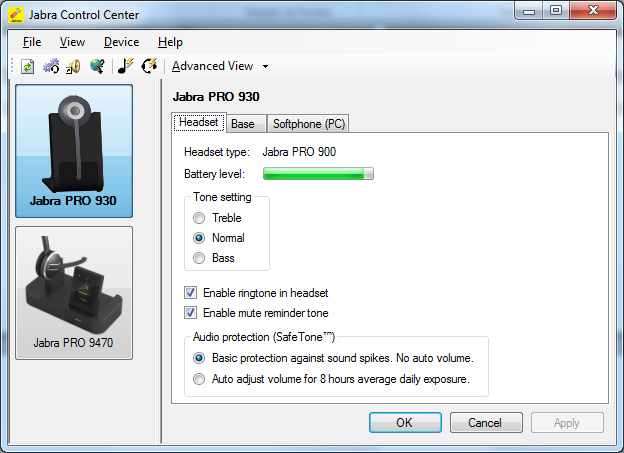Click the gears with headset settings icon
Screen dimensions: 624x453
pos(51,66)
